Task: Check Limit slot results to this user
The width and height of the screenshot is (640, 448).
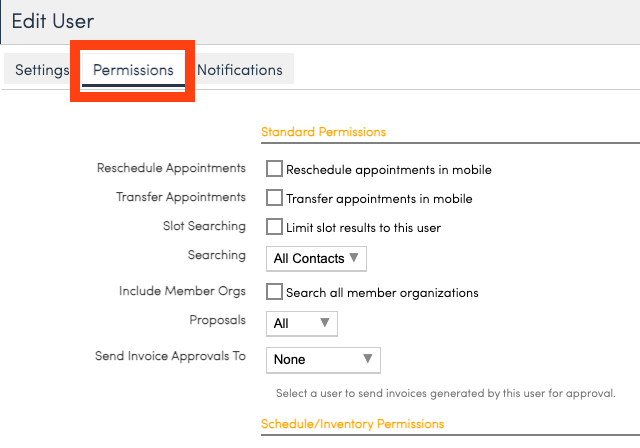Action: [x=274, y=227]
